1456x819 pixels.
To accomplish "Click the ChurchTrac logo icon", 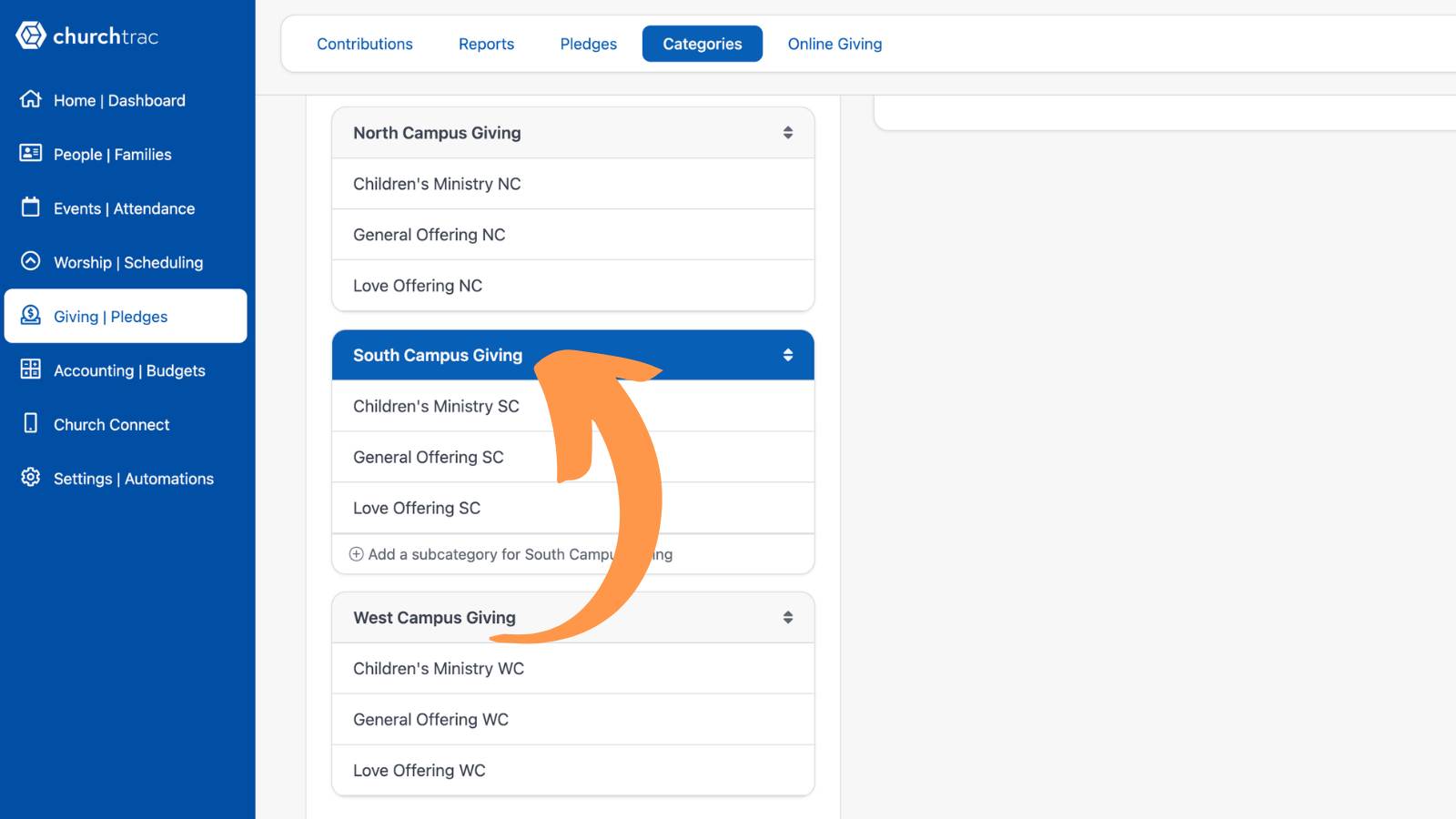I will point(31,35).
